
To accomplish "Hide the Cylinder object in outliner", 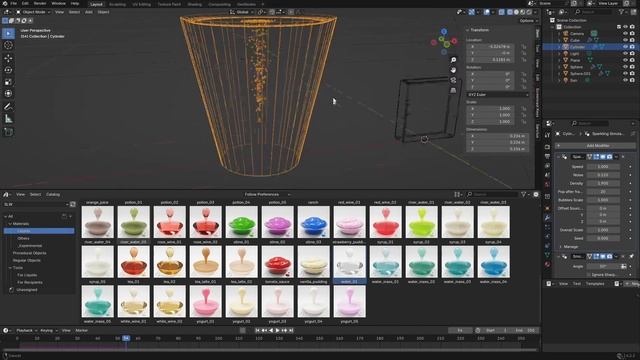I will point(625,47).
